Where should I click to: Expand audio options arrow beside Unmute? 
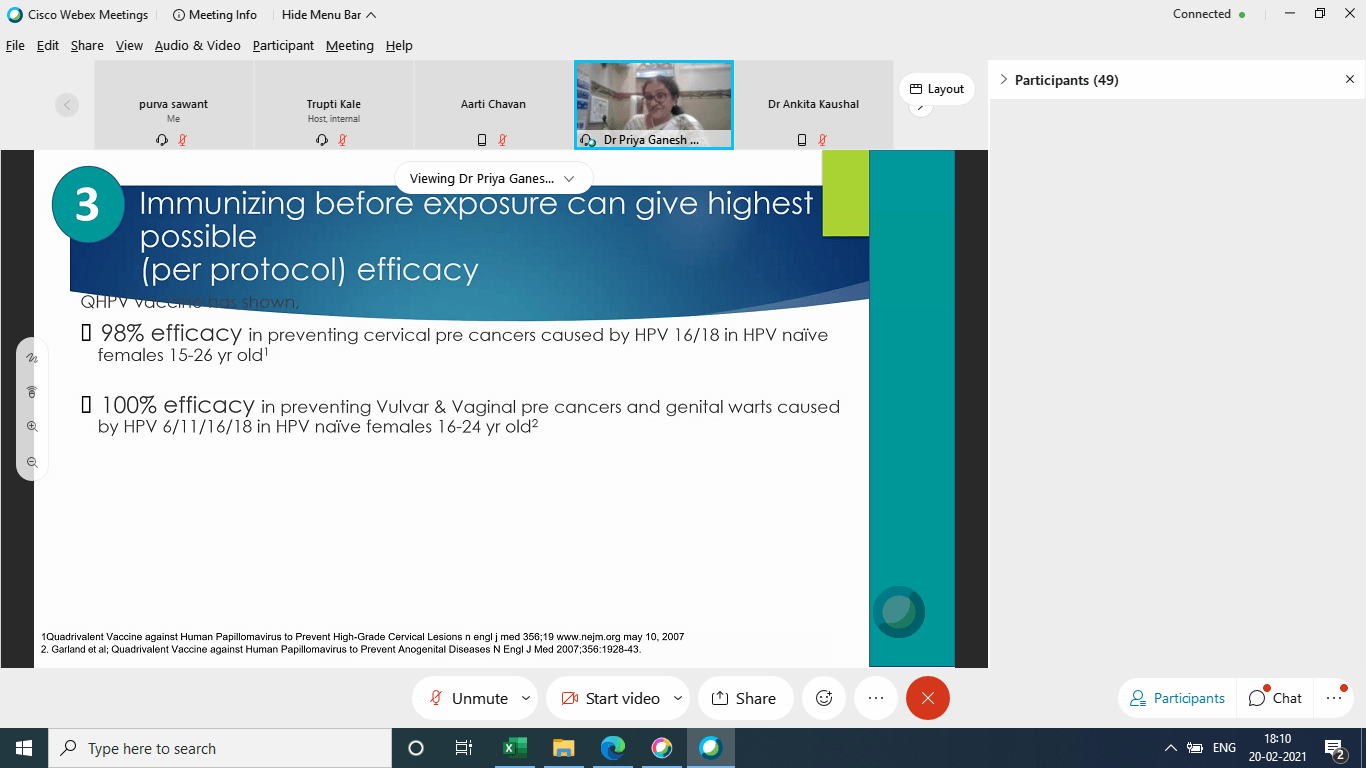[526, 698]
